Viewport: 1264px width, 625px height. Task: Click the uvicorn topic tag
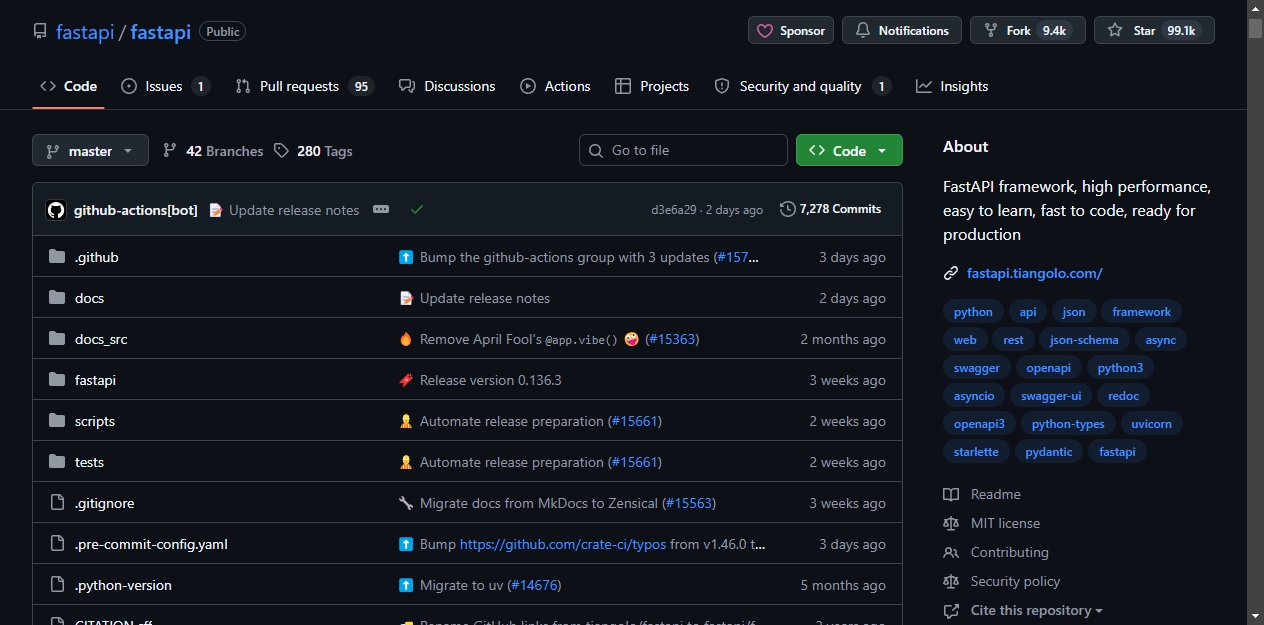(1151, 424)
